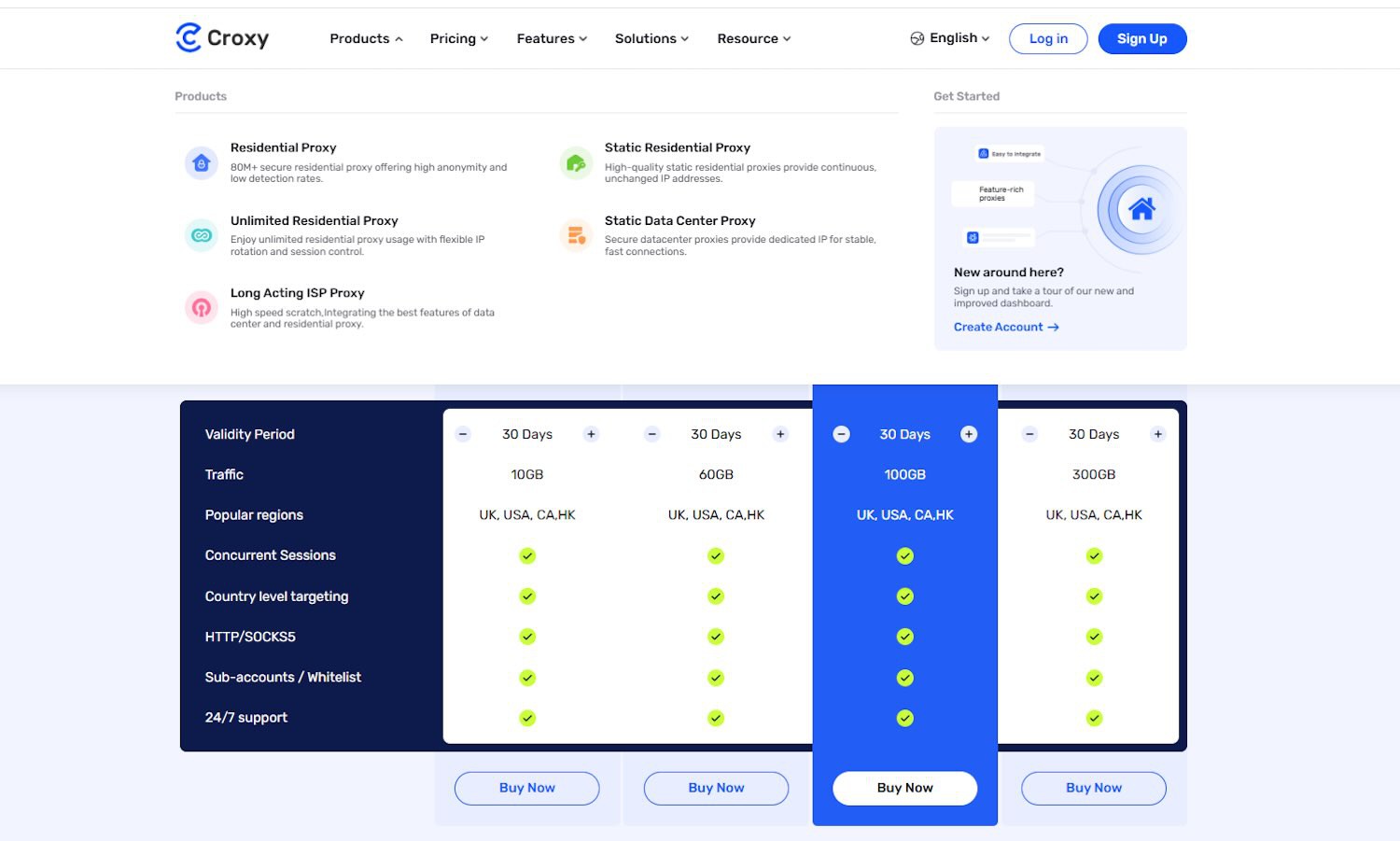The height and width of the screenshot is (841, 1400).
Task: Click the 100GB traffic value
Action: tap(905, 474)
